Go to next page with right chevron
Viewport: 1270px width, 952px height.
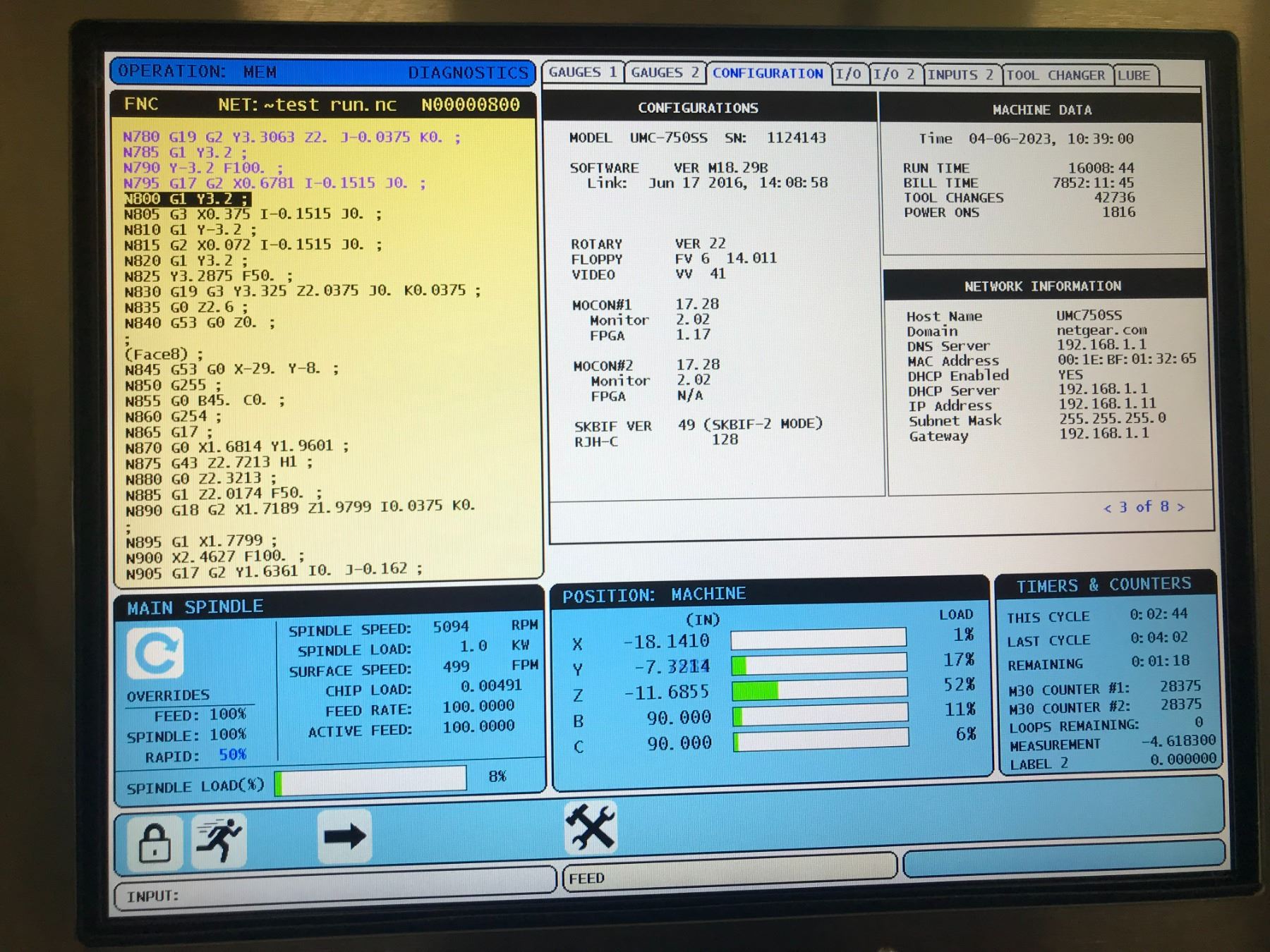click(1180, 507)
